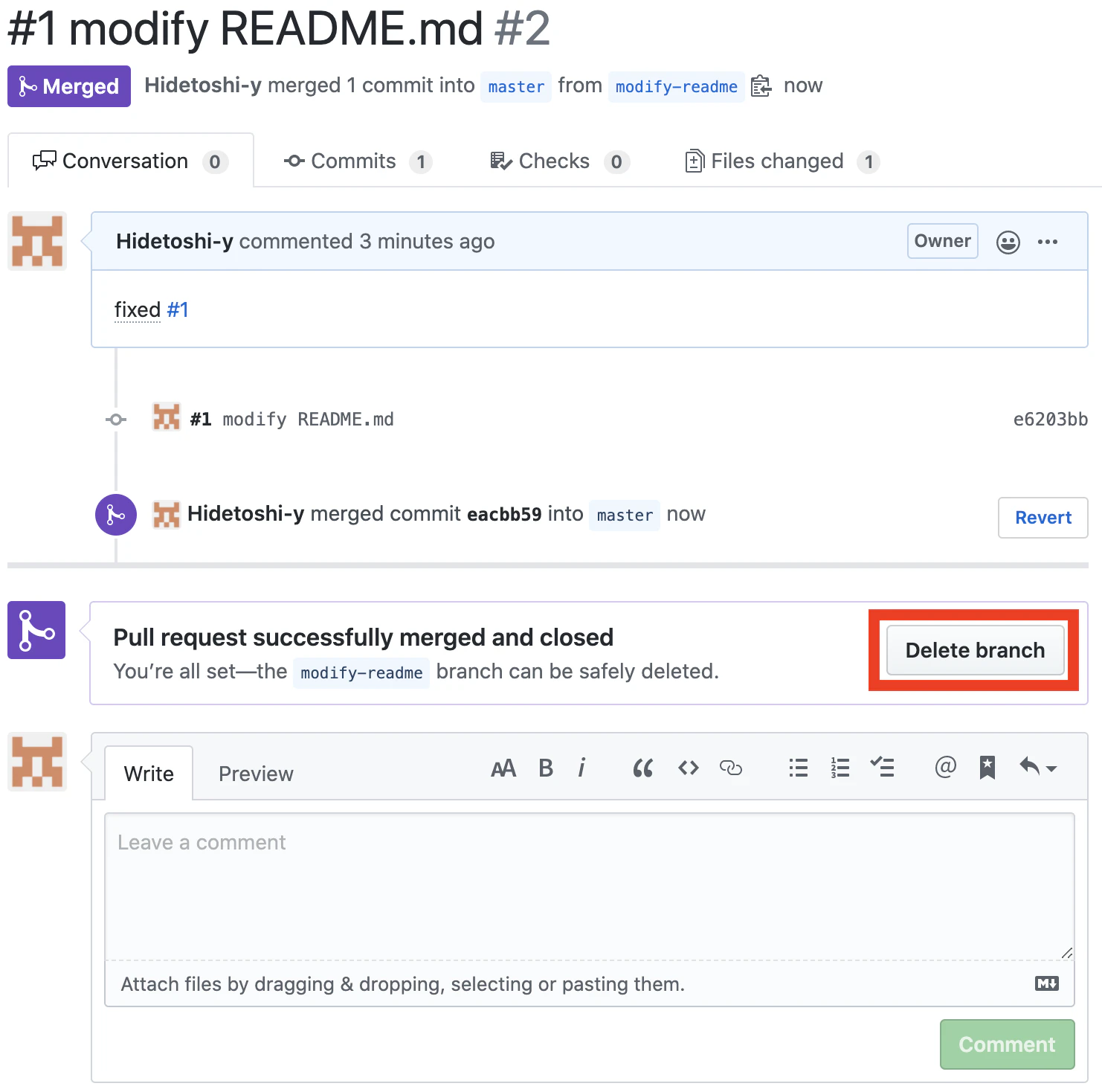The width and height of the screenshot is (1102, 1092).
Task: Open the #1 issue link in the comment
Action: [178, 309]
